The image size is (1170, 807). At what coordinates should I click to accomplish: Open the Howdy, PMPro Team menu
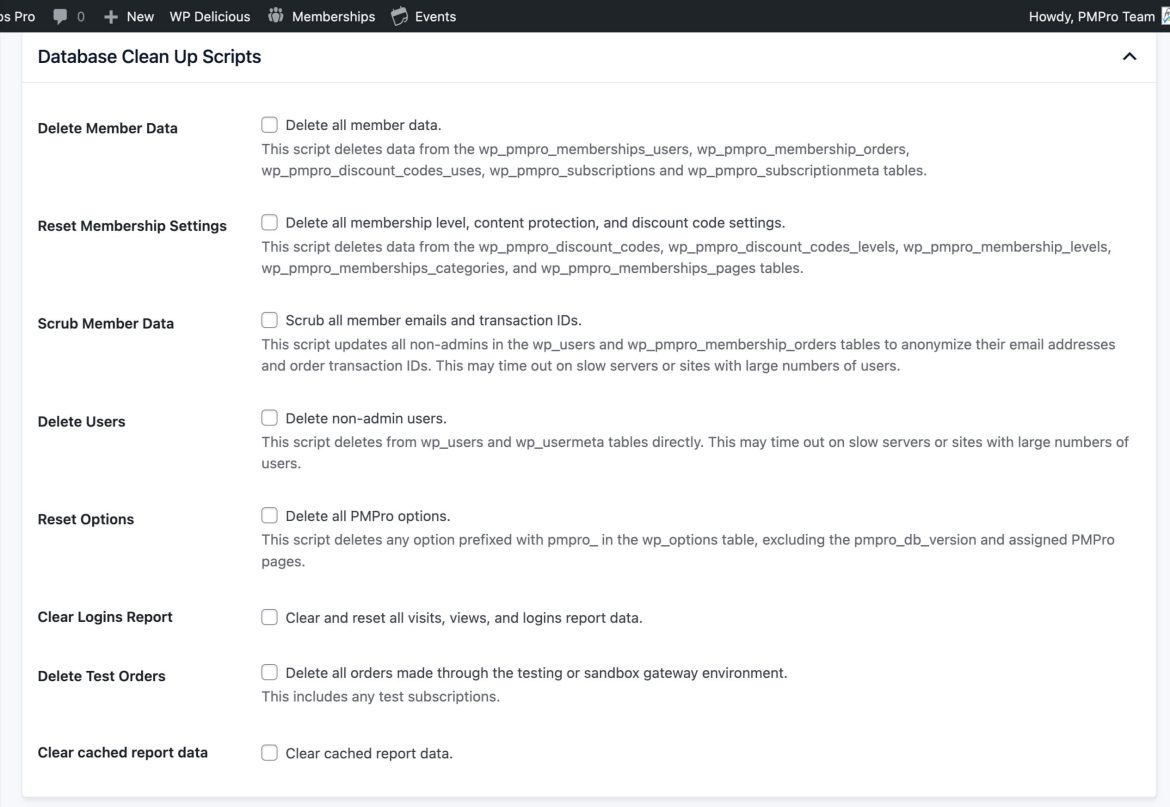click(1093, 16)
